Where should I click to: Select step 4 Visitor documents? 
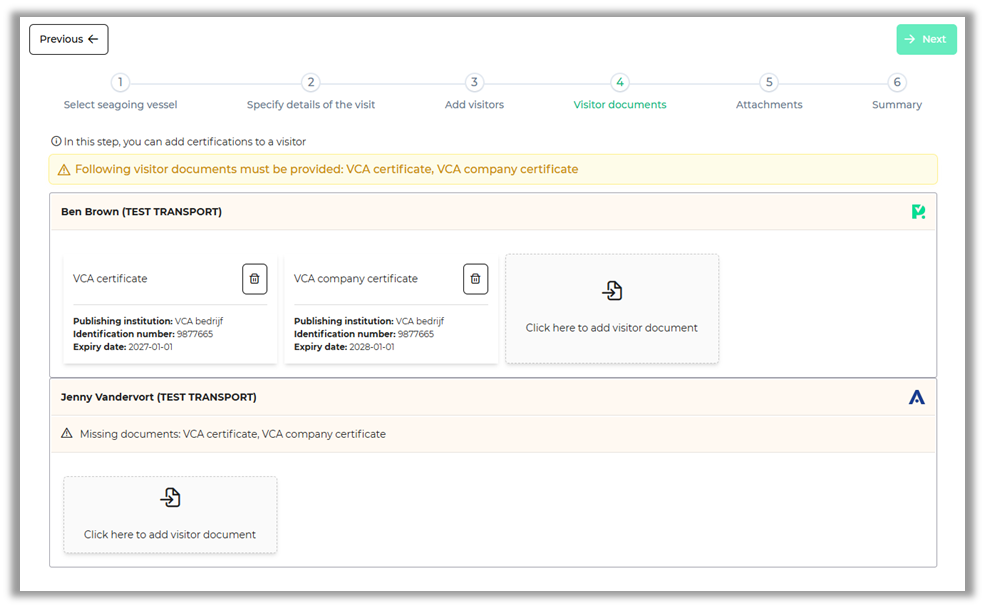(620, 83)
